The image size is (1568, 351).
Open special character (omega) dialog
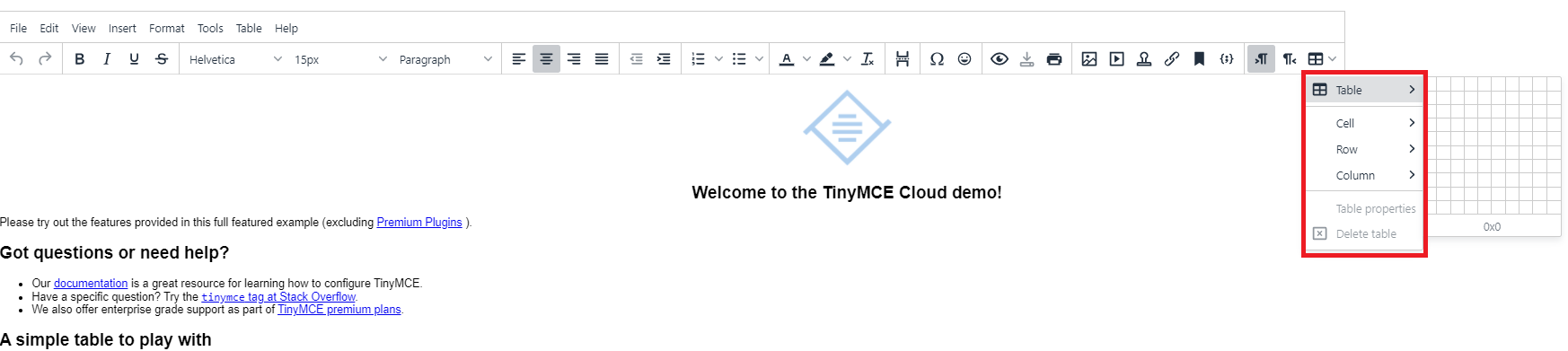click(x=937, y=59)
